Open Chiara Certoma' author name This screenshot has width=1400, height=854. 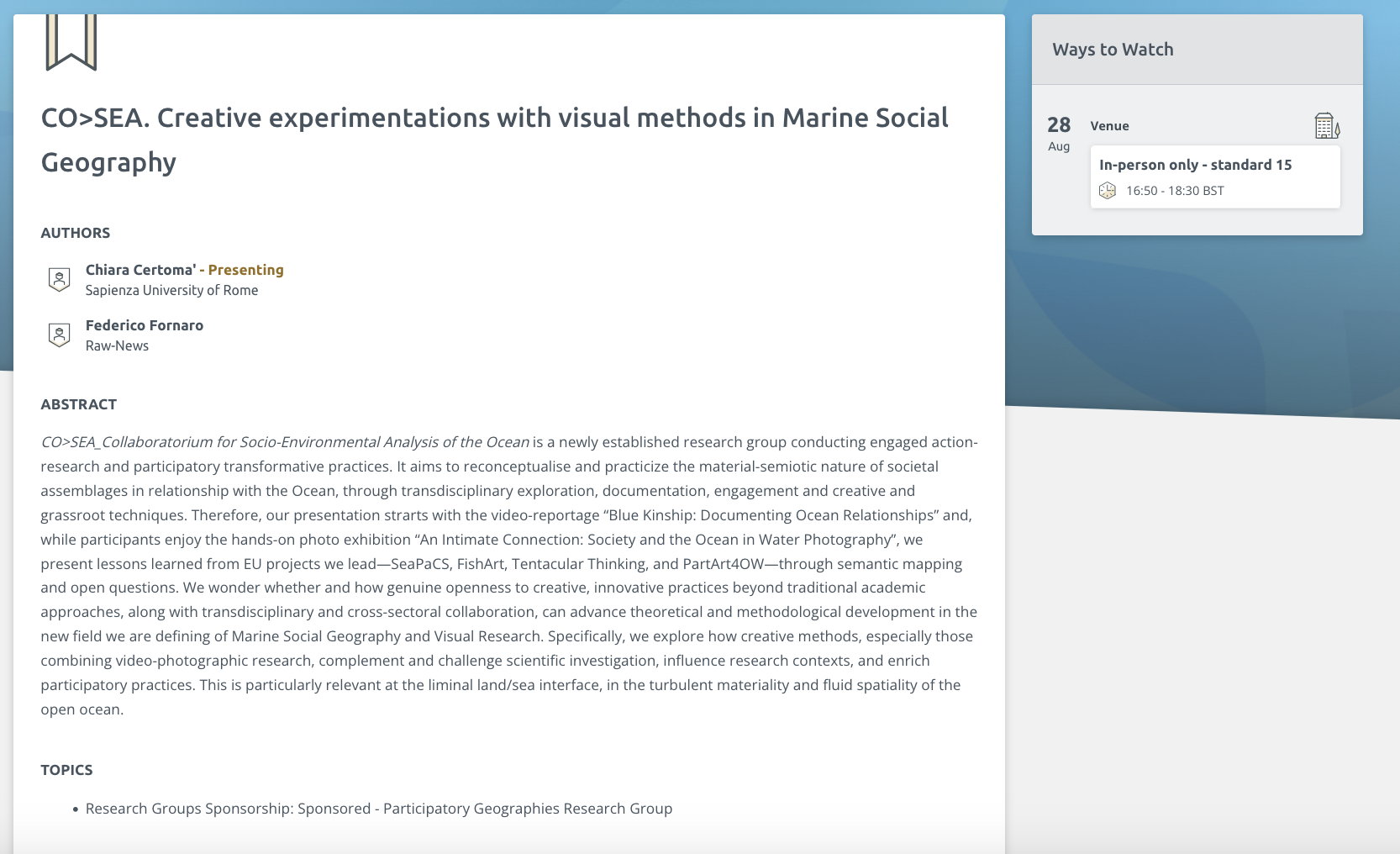click(140, 270)
